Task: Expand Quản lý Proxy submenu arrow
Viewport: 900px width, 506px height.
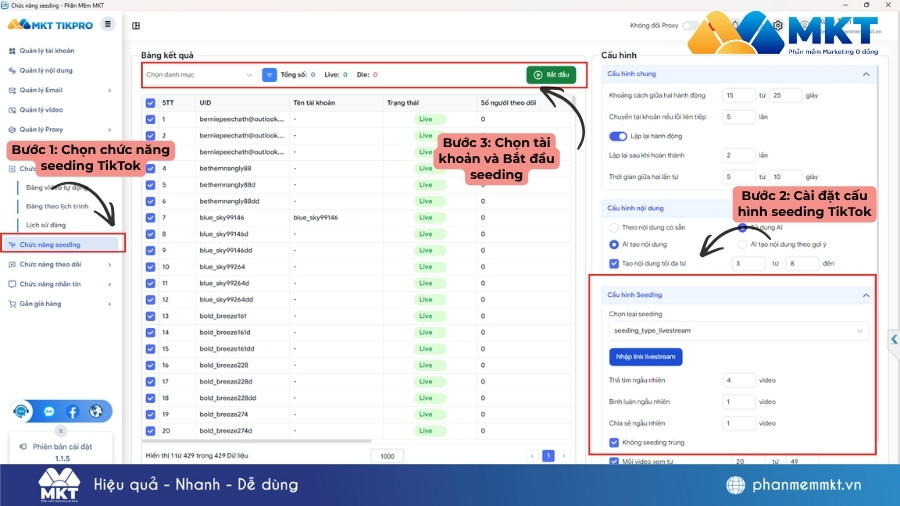Action: pos(110,130)
